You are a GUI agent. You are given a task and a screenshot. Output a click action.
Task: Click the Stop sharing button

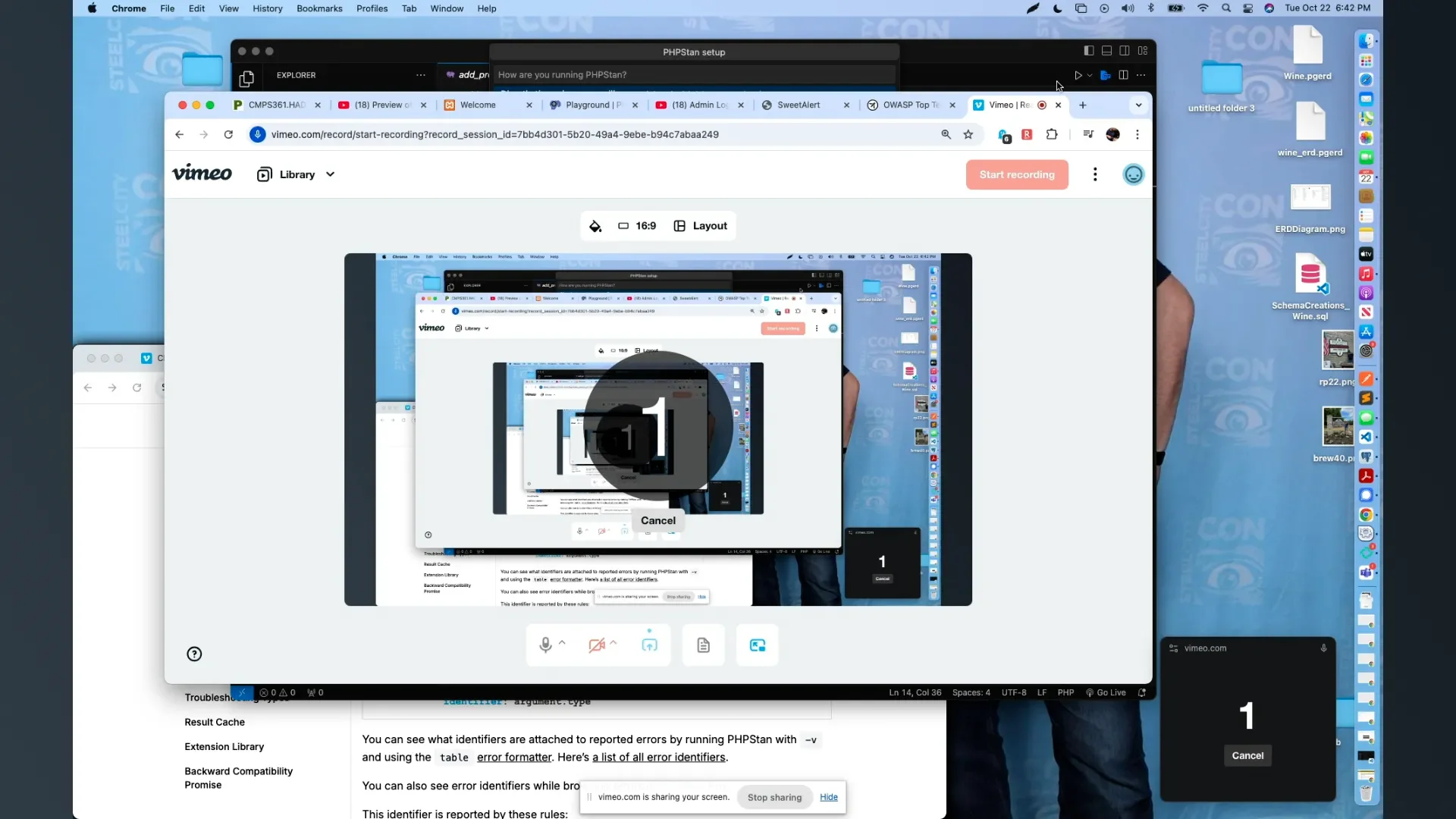point(774,797)
